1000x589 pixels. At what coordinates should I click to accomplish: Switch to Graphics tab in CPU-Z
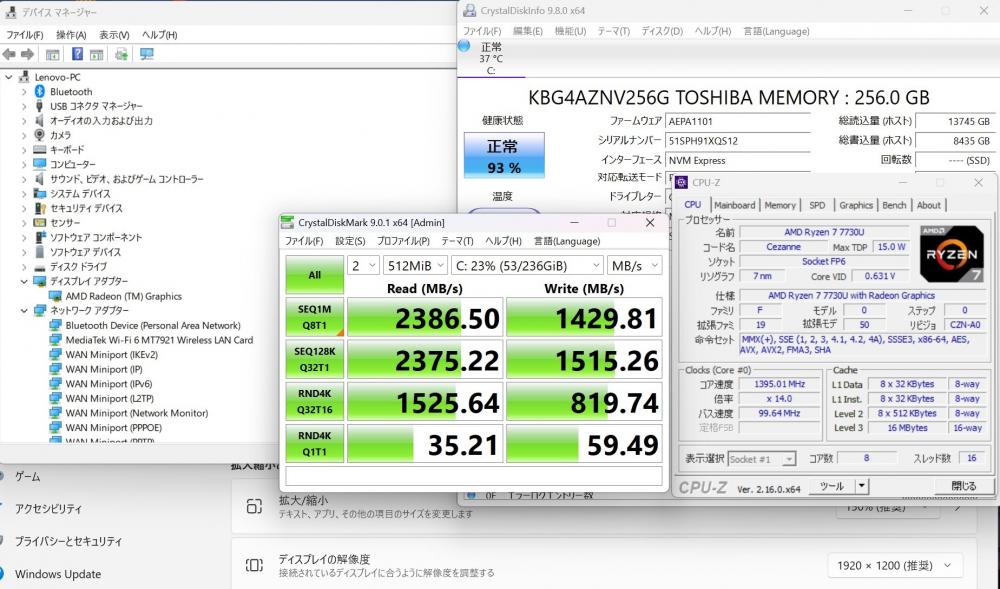point(855,205)
